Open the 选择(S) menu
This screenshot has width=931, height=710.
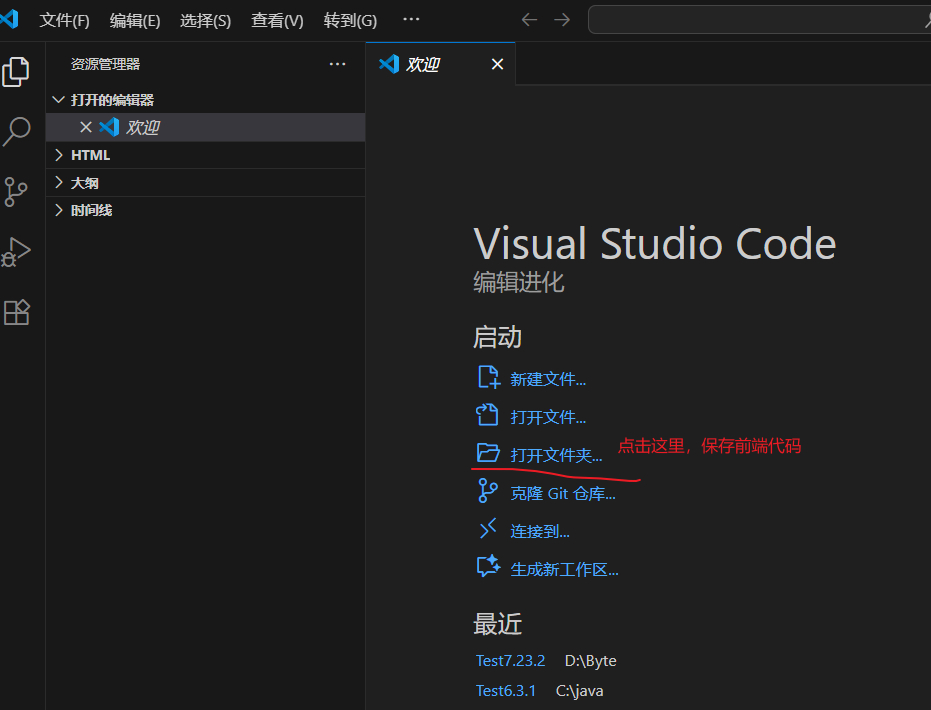205,21
